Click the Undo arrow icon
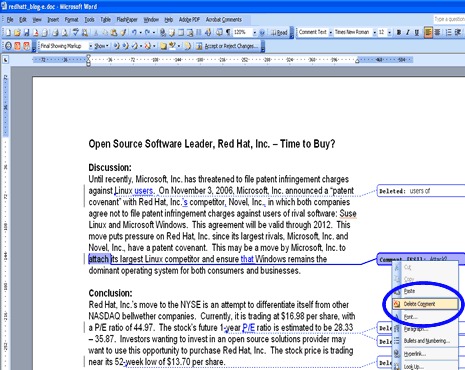The height and width of the screenshot is (370, 465). click(134, 32)
